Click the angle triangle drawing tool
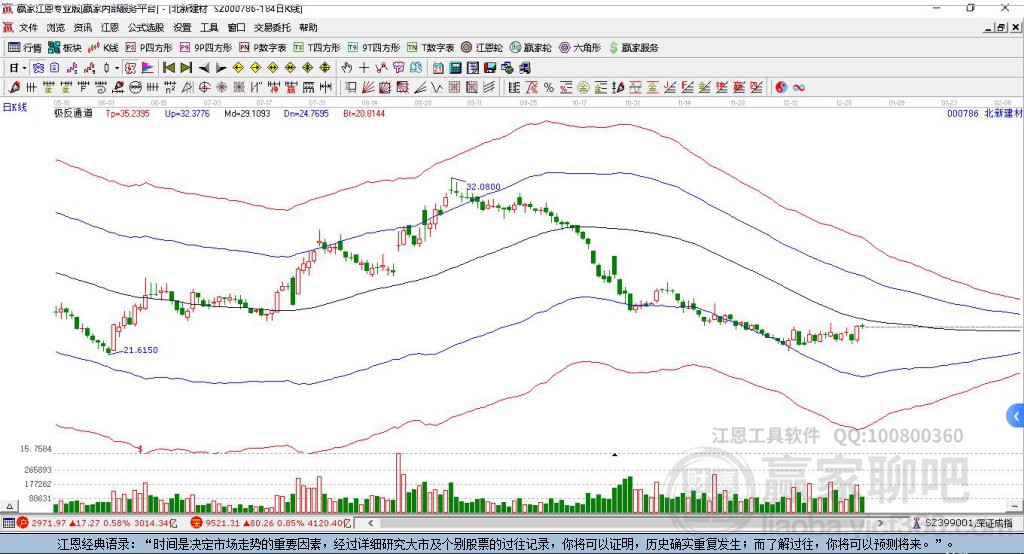This screenshot has height=554, width=1024. (187, 88)
